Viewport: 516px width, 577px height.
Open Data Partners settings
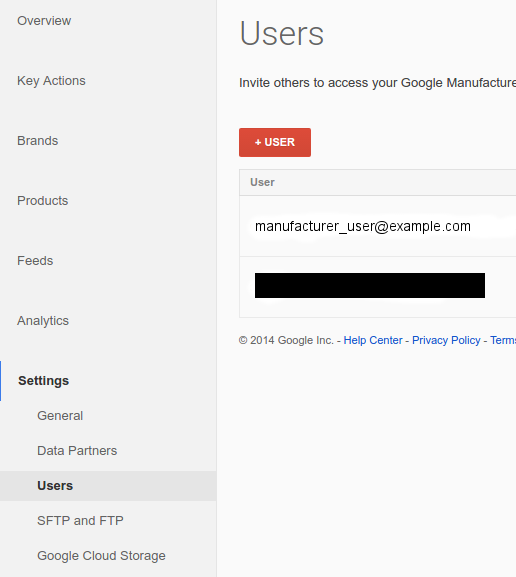point(77,450)
